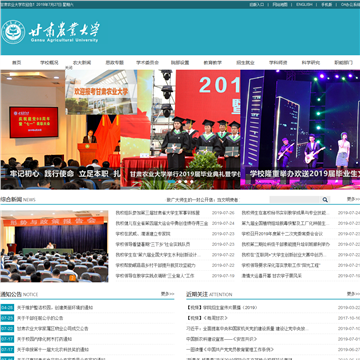Open the 04-28 notice entry
The height and width of the screenshot is (360, 360).
[55, 308]
